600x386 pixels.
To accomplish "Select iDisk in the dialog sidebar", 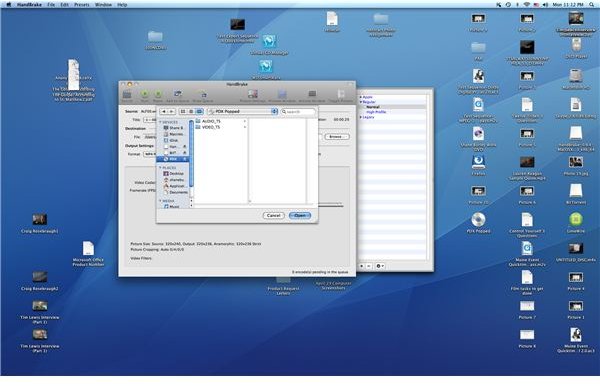I will click(x=173, y=140).
